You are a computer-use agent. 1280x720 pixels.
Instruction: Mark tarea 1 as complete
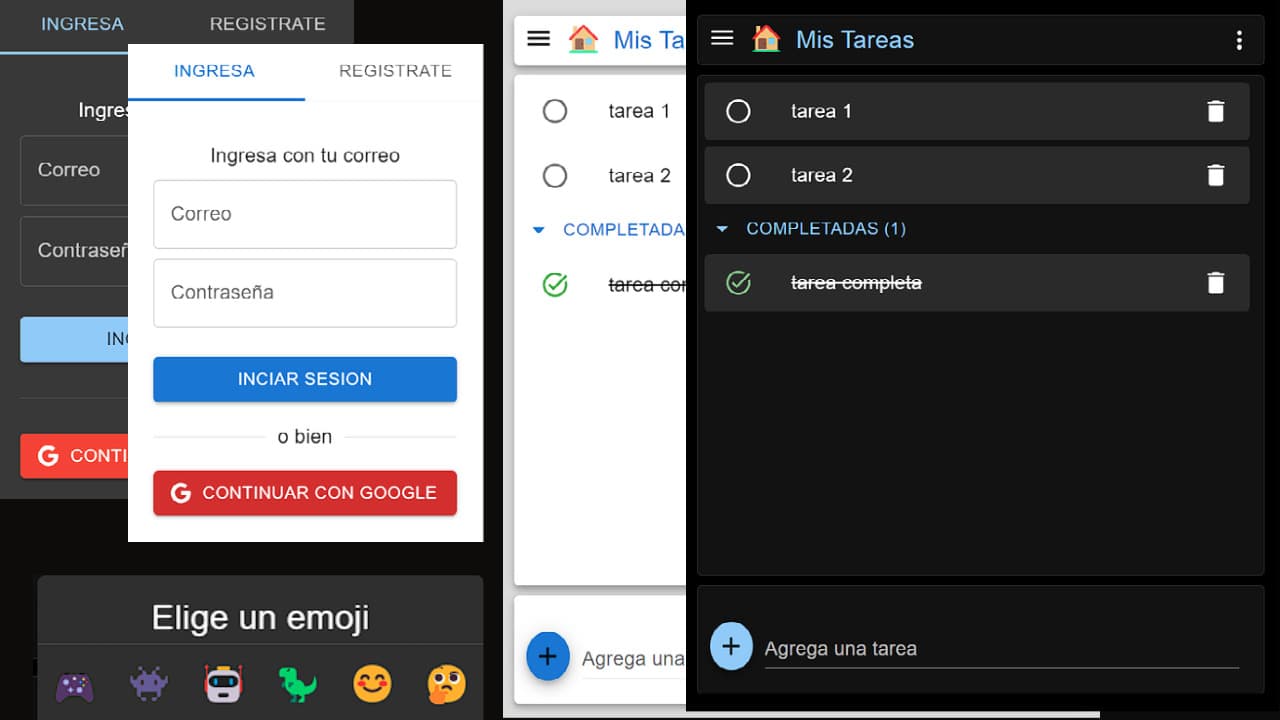tap(739, 111)
